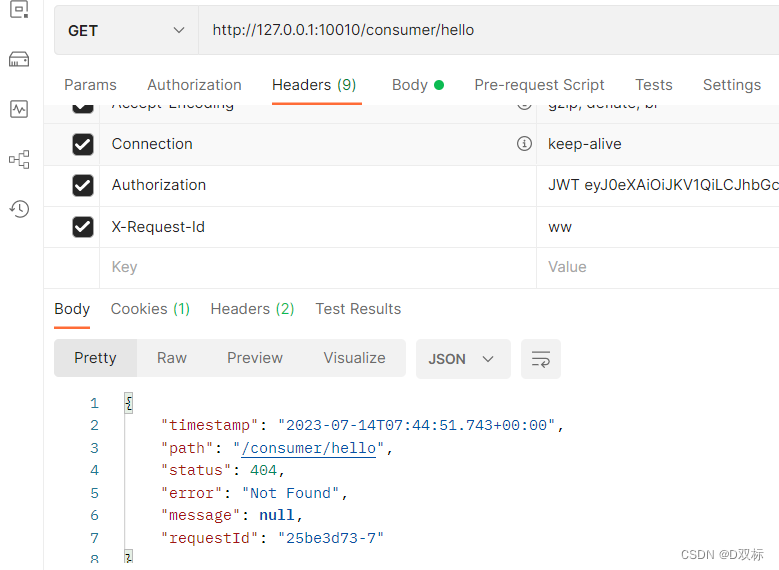Open the Environments sidebar icon at top
779x570 pixels.
(19, 9)
